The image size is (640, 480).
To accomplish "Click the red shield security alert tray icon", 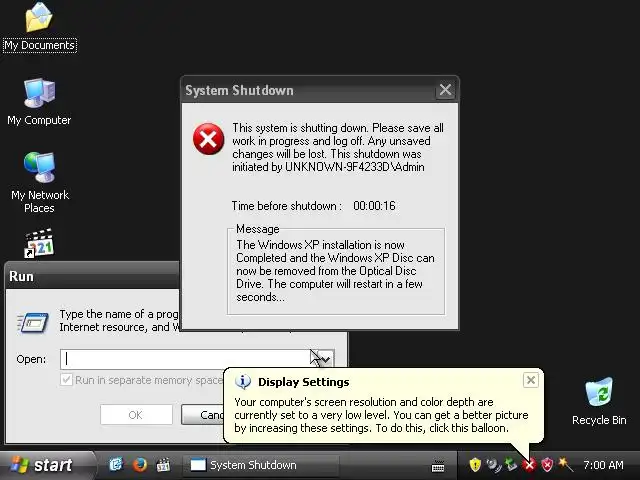I will [547, 465].
